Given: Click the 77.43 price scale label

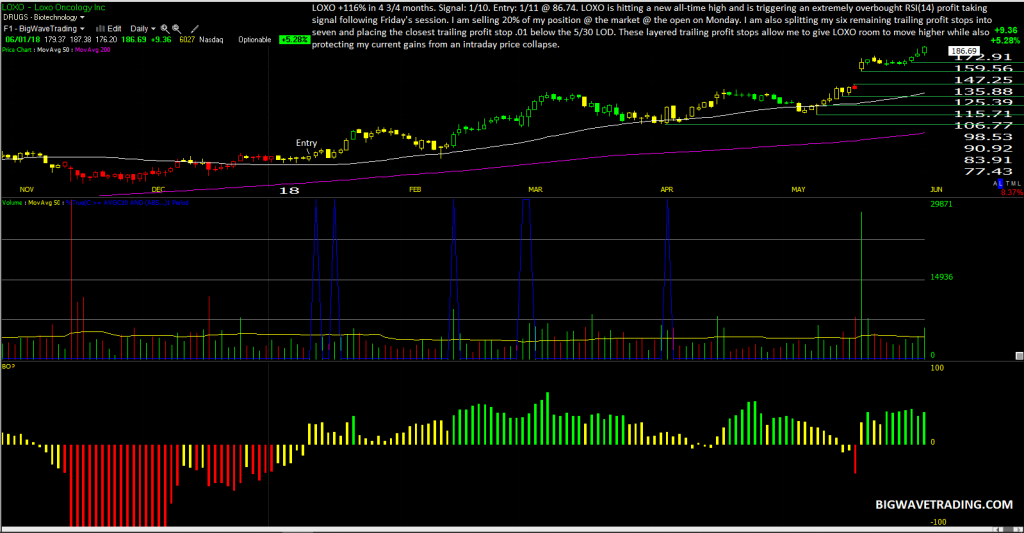Looking at the screenshot, I should click(x=988, y=171).
